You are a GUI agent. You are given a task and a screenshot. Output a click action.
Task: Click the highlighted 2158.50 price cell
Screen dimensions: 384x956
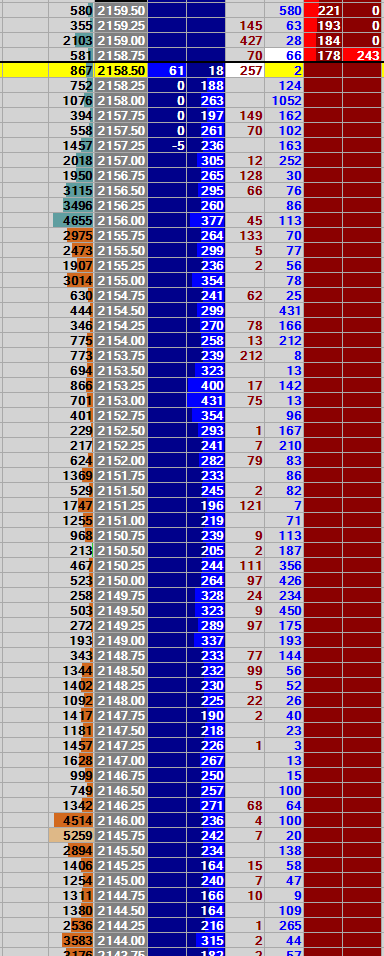click(121, 71)
